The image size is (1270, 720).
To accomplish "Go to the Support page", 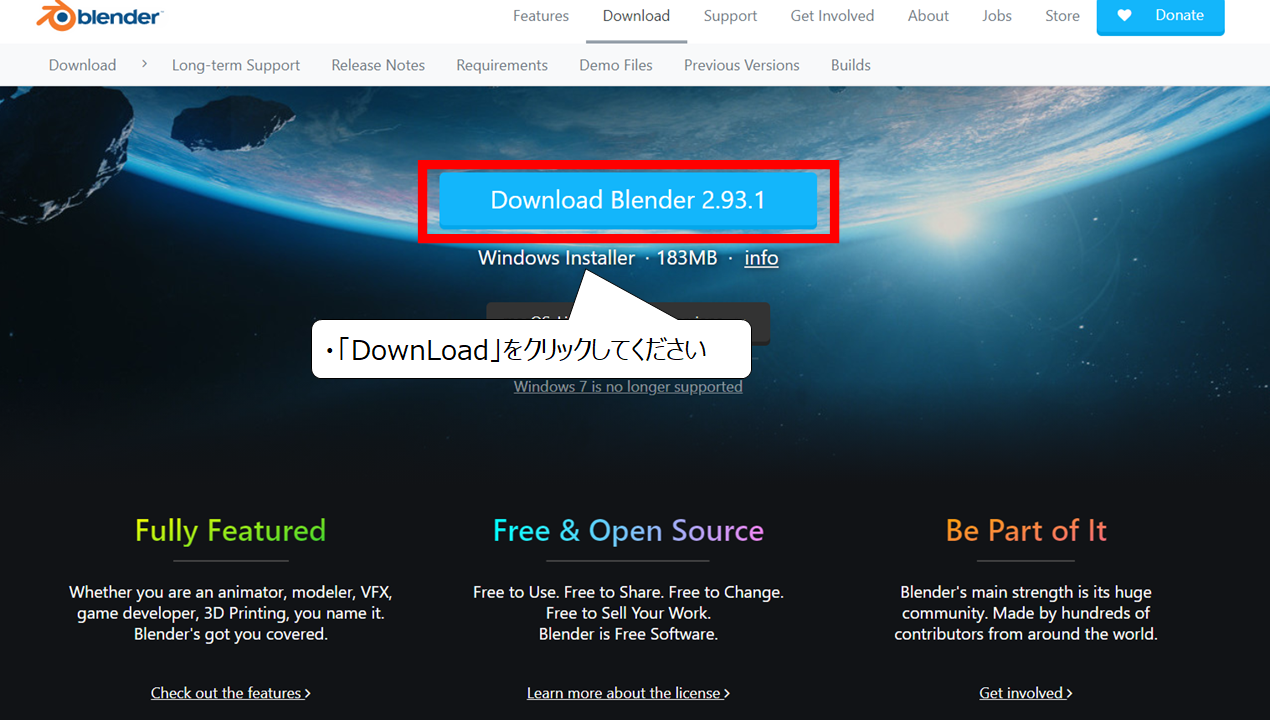I will tap(730, 16).
